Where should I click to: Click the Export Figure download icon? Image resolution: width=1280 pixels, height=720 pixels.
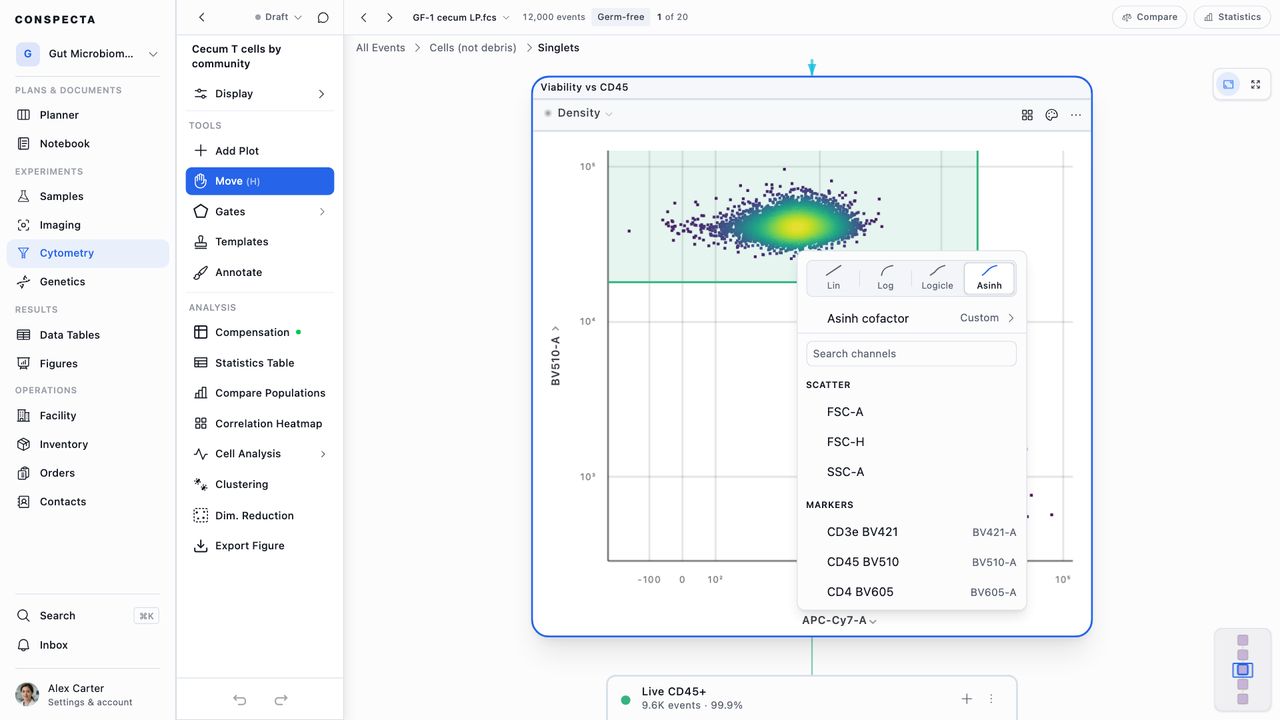click(201, 546)
